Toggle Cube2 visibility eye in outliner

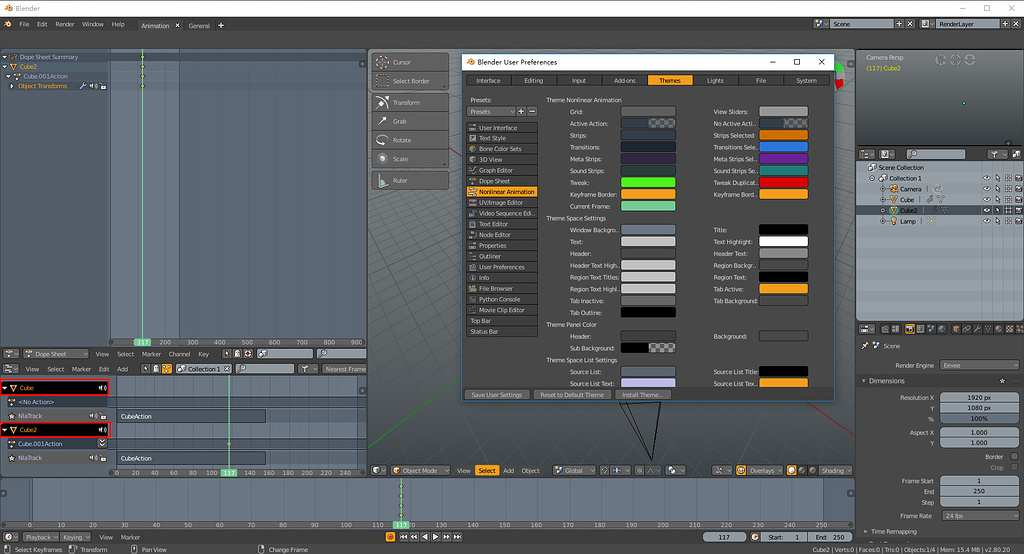coord(987,210)
